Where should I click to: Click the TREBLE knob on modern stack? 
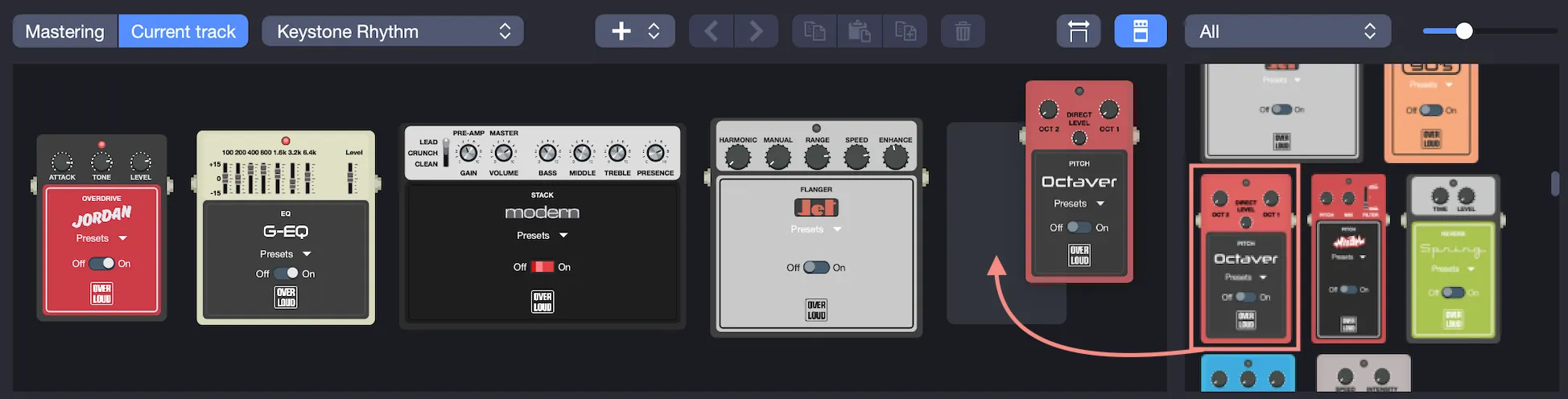point(617,152)
